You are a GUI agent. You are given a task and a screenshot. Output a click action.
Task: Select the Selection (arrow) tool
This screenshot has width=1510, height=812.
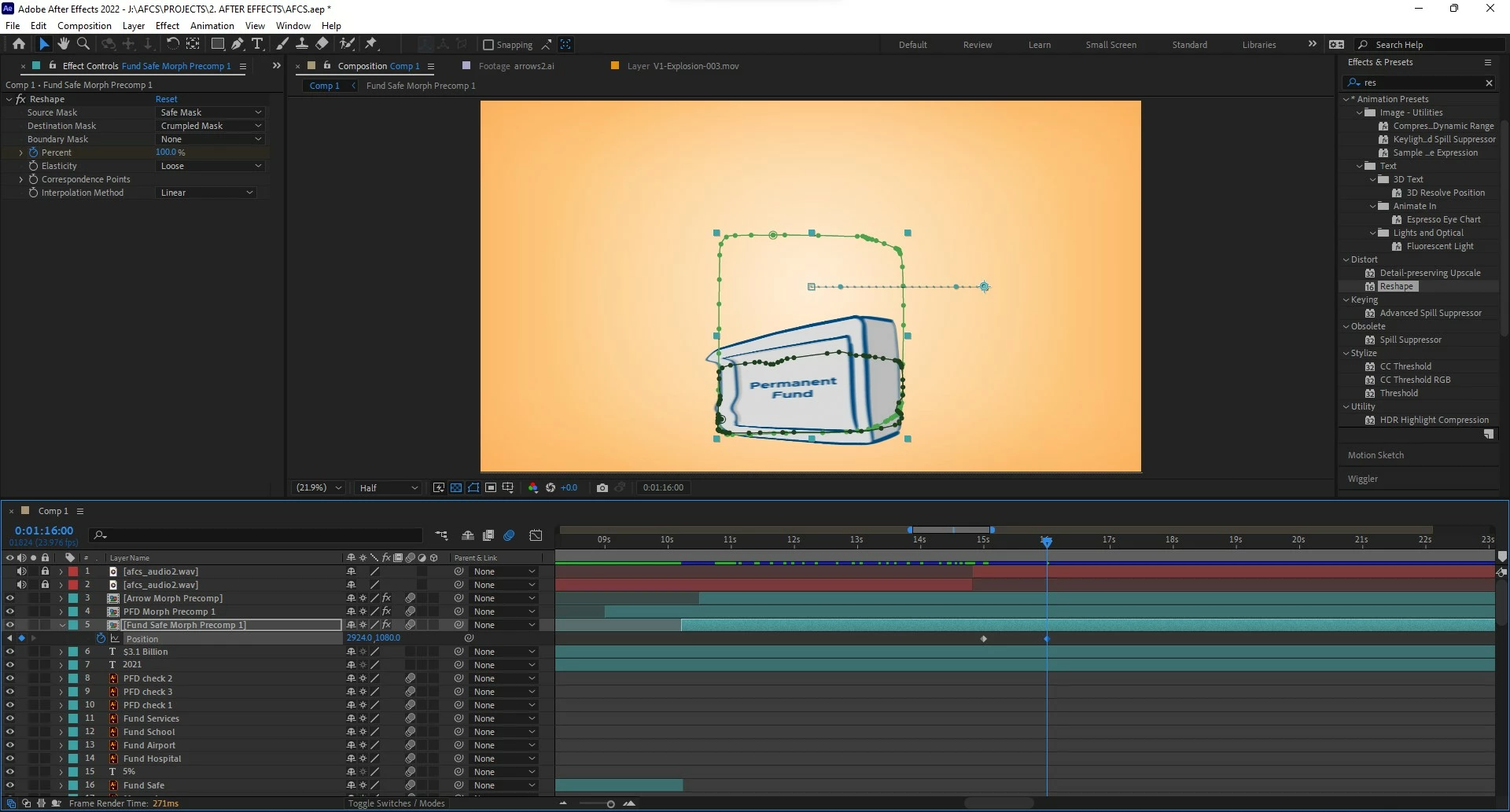(44, 44)
